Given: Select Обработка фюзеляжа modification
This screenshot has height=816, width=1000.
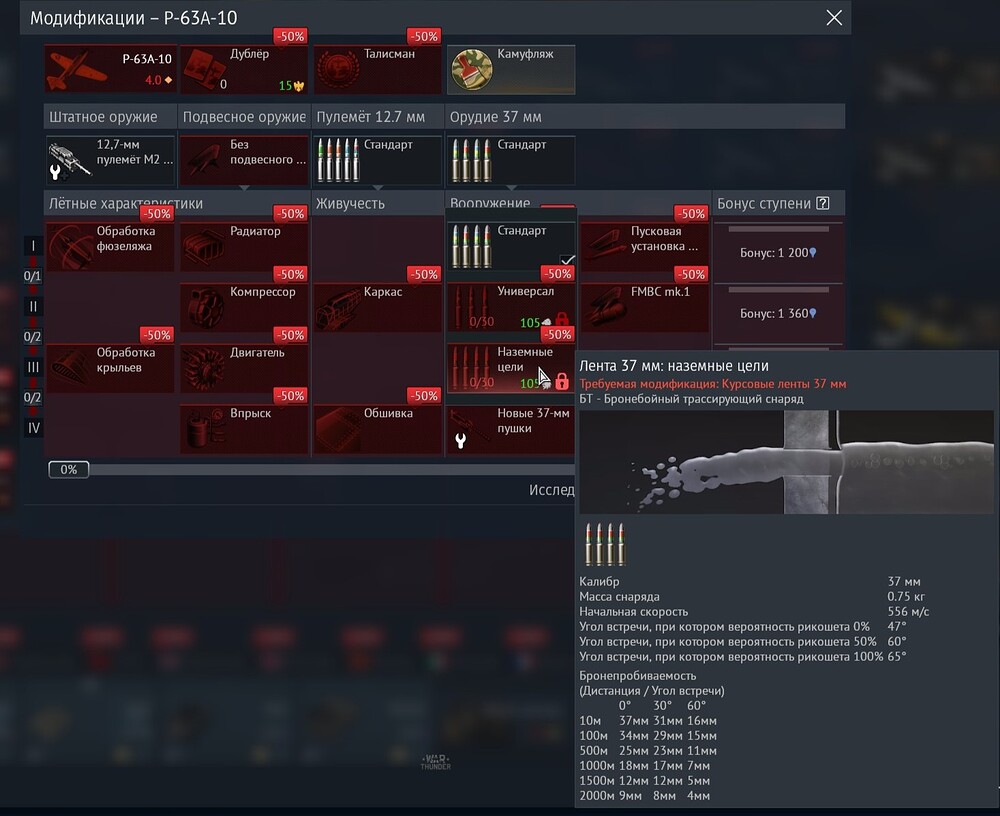Looking at the screenshot, I should coord(110,246).
